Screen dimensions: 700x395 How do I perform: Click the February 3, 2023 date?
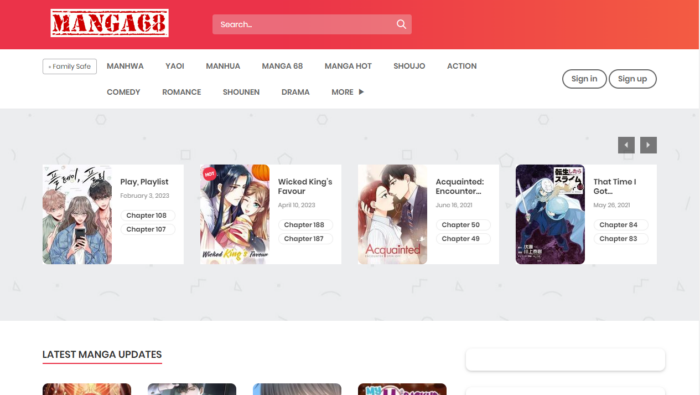pyautogui.click(x=145, y=195)
